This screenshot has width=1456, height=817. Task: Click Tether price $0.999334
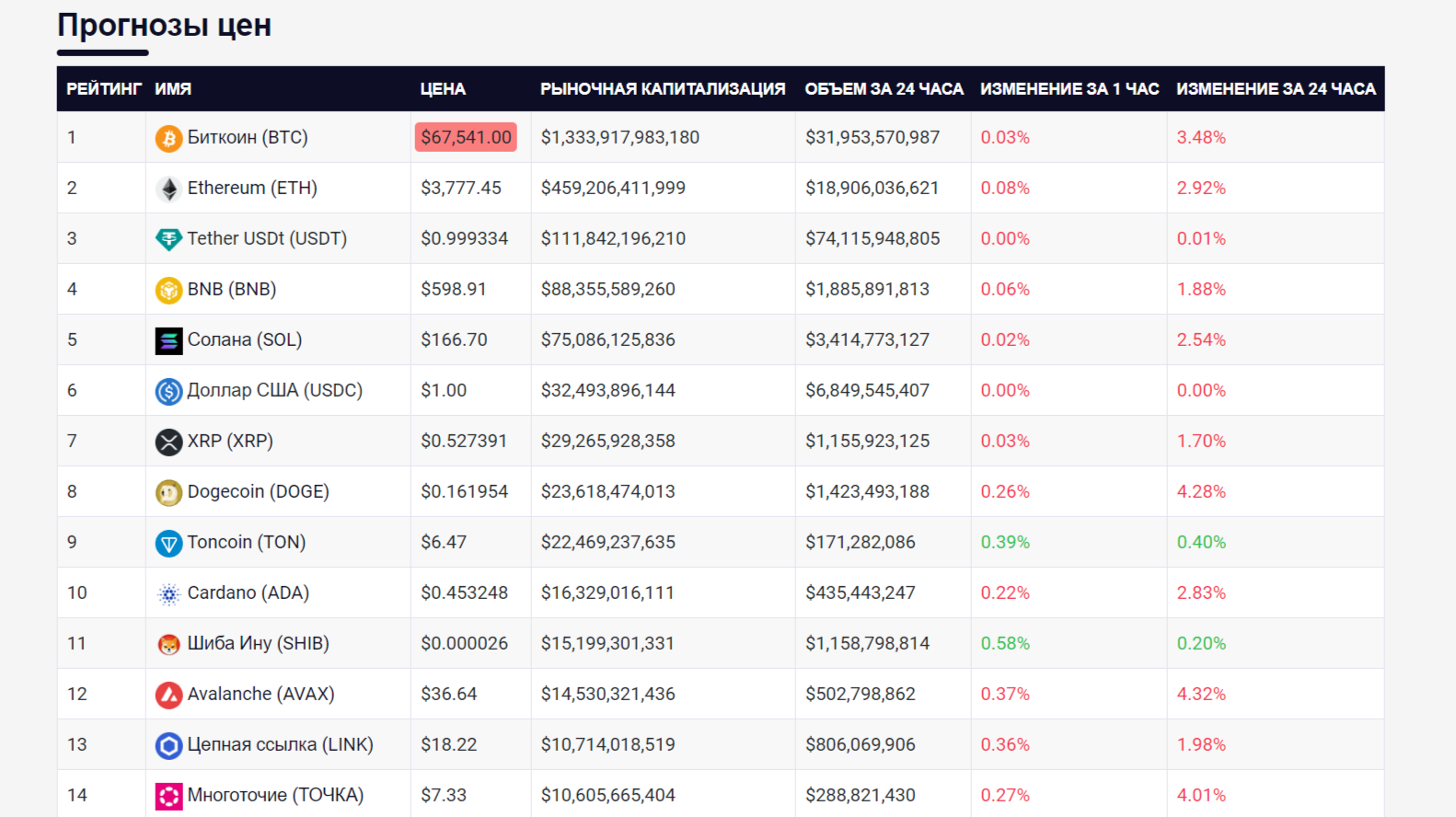[x=465, y=238]
